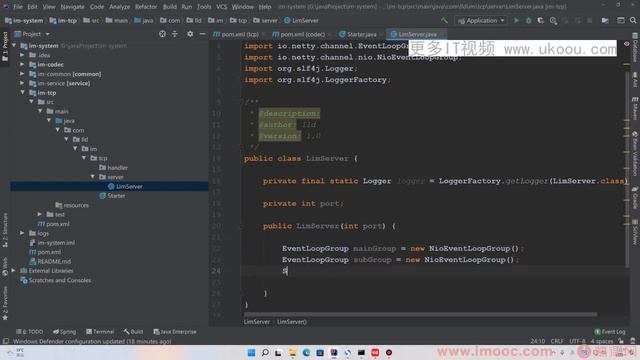640x360 pixels.
Task: Expand the im-codec module
Action: coord(22,64)
